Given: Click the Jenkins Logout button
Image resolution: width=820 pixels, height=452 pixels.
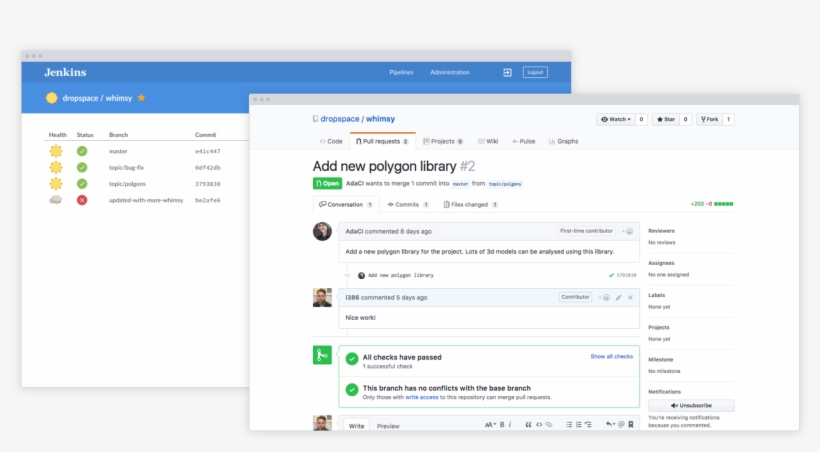Looking at the screenshot, I should click(535, 72).
